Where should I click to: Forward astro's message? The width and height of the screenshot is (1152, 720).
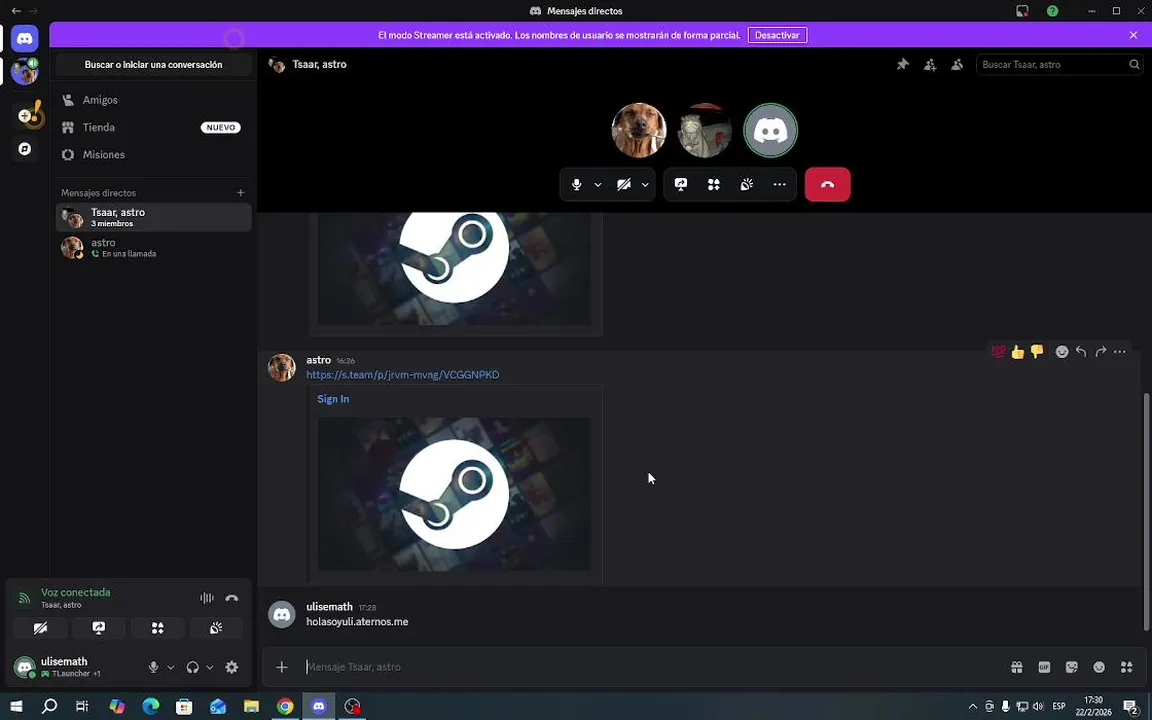tap(1101, 353)
